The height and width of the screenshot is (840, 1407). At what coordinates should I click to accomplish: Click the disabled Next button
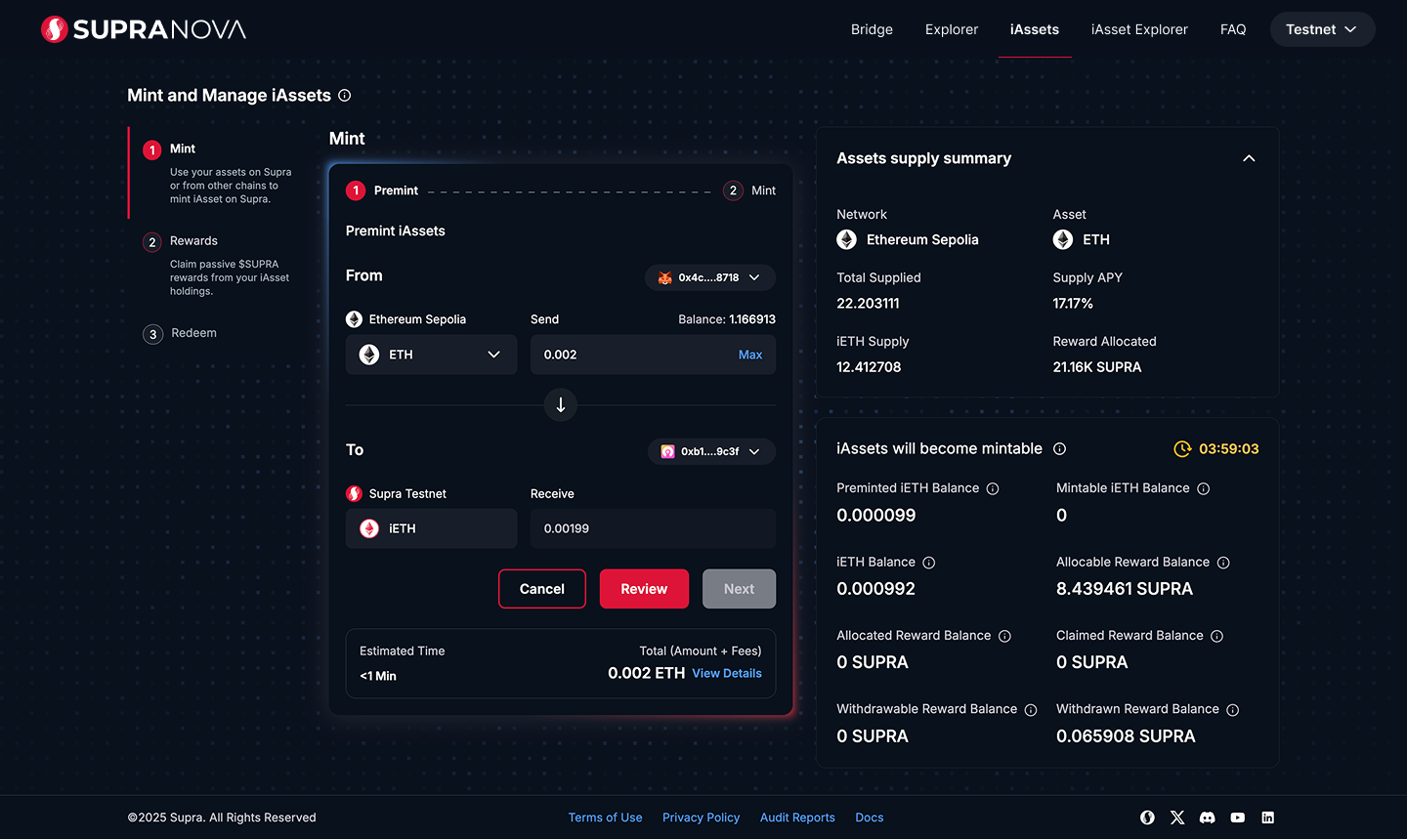pyautogui.click(x=739, y=589)
